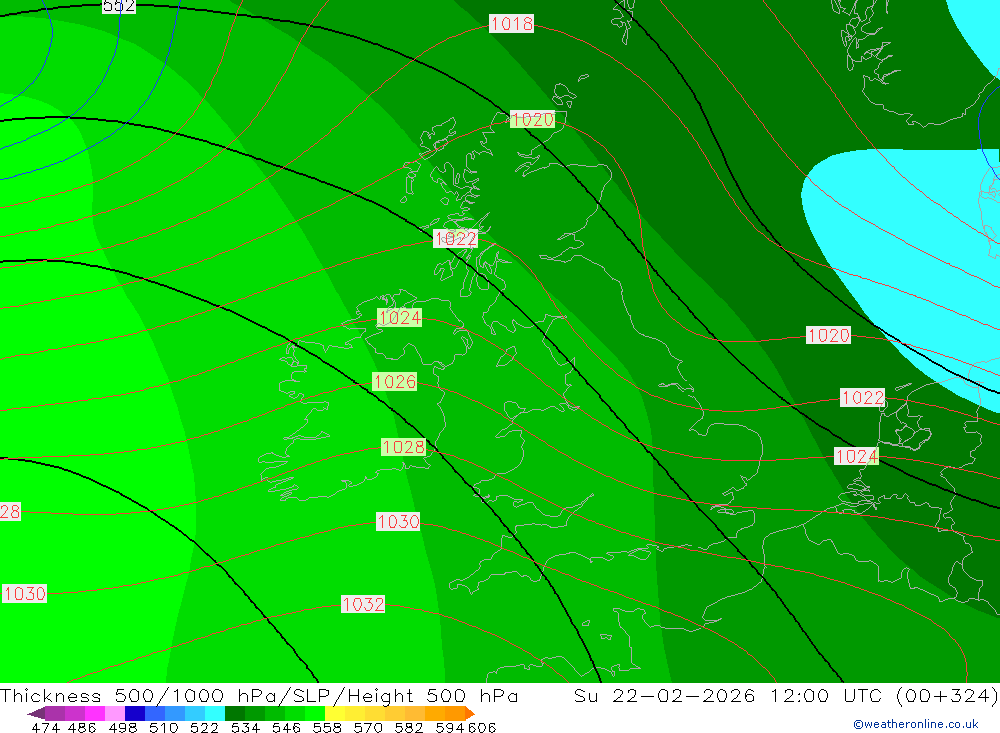Viewport: 1000px width, 733px height.
Task: Click the legend value 594
Action: 450,727
